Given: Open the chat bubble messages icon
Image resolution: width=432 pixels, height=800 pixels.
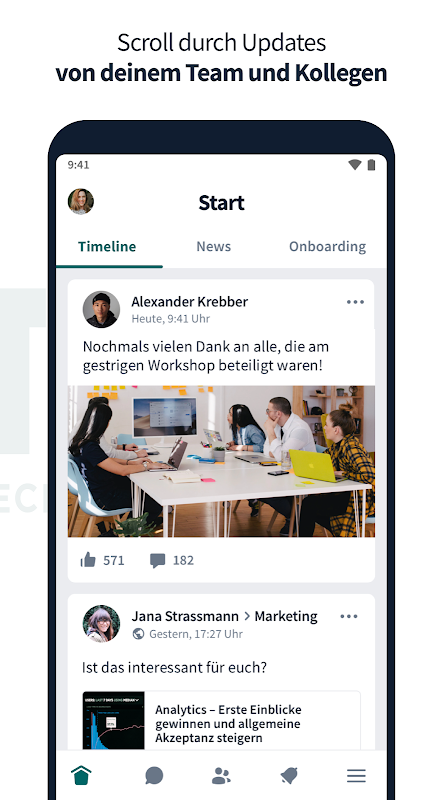Looking at the screenshot, I should 154,776.
